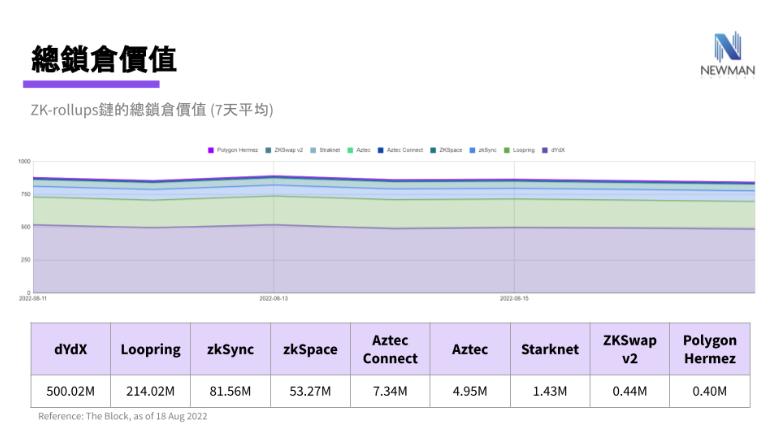Toggle ZKSwap v2 legend marker

coord(268,150)
